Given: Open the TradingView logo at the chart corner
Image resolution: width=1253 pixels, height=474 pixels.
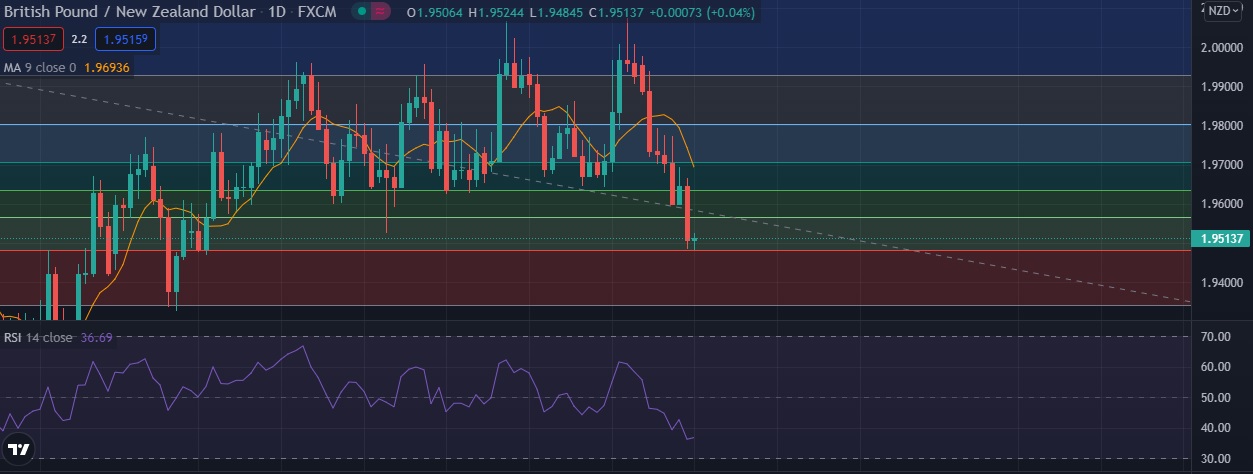Looking at the screenshot, I should tap(18, 448).
